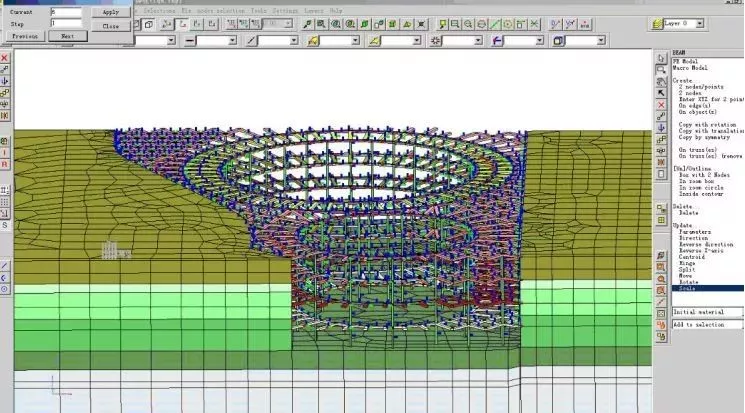Click the S icon in left toolbar

coord(5,226)
